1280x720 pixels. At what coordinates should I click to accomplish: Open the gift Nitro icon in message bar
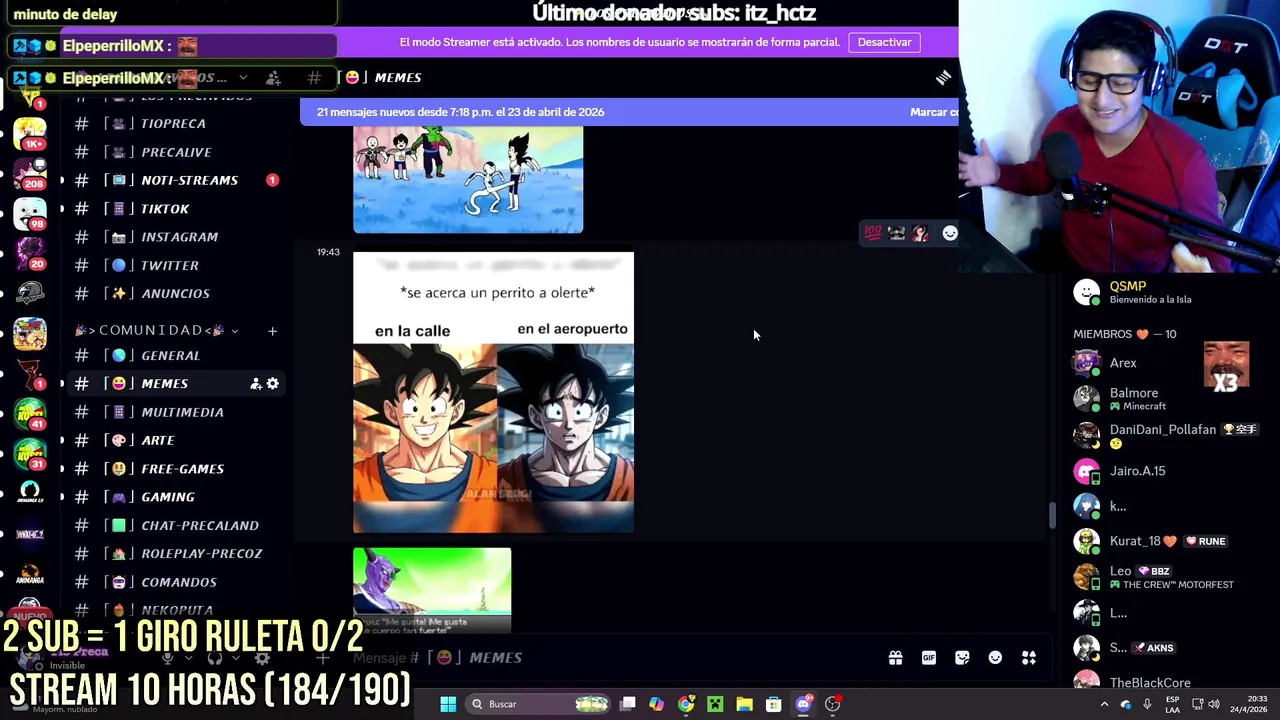[x=895, y=658]
